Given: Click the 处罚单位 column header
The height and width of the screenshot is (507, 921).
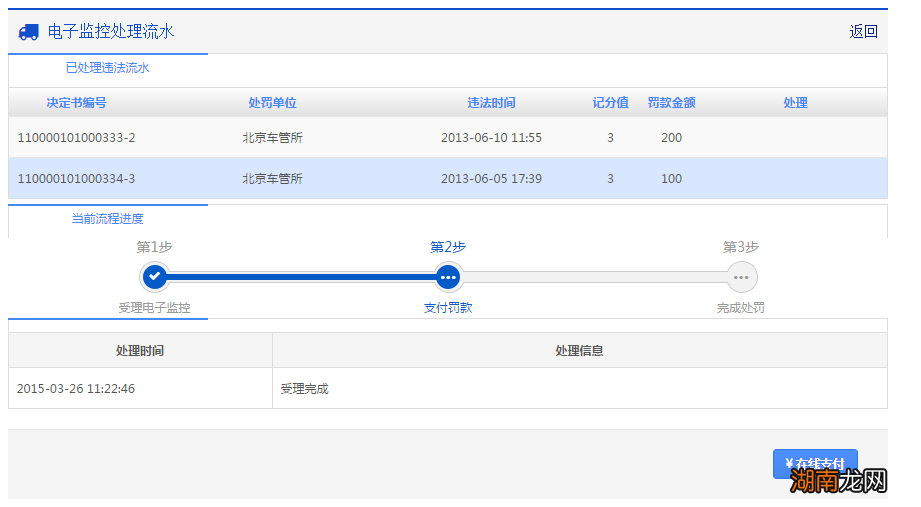Looking at the screenshot, I should tap(272, 103).
